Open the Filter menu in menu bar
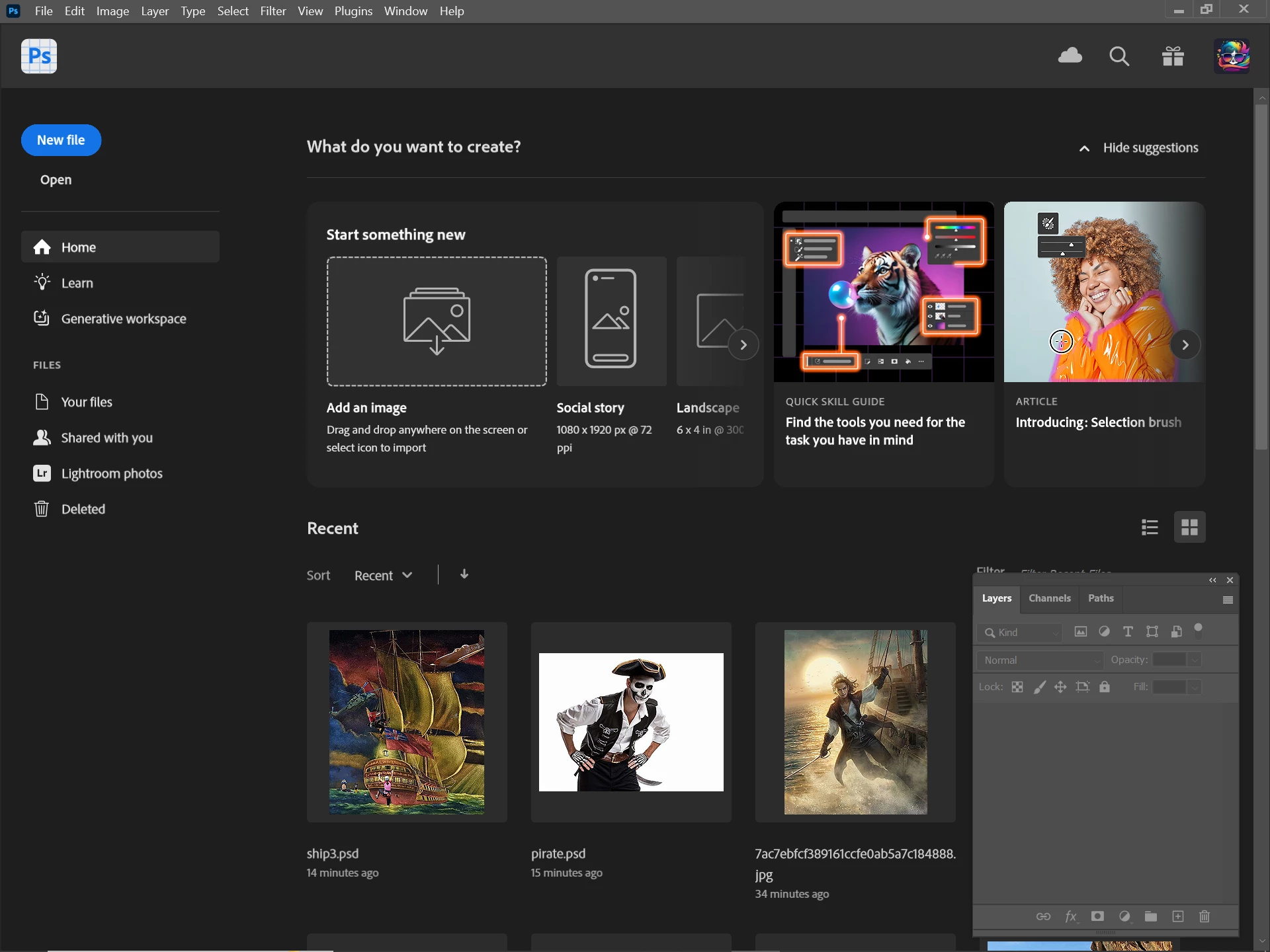 [x=273, y=11]
